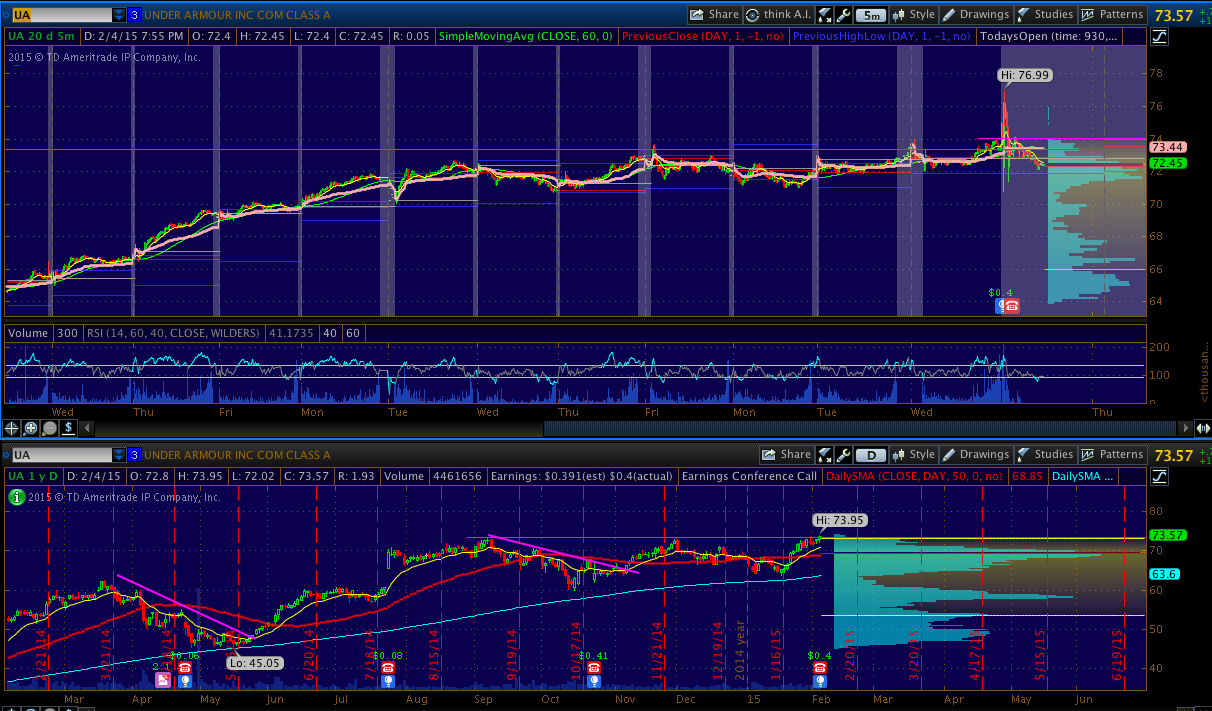The width and height of the screenshot is (1212, 711).
Task: Click the chart scale icon beside upper price axis
Action: 1160,37
